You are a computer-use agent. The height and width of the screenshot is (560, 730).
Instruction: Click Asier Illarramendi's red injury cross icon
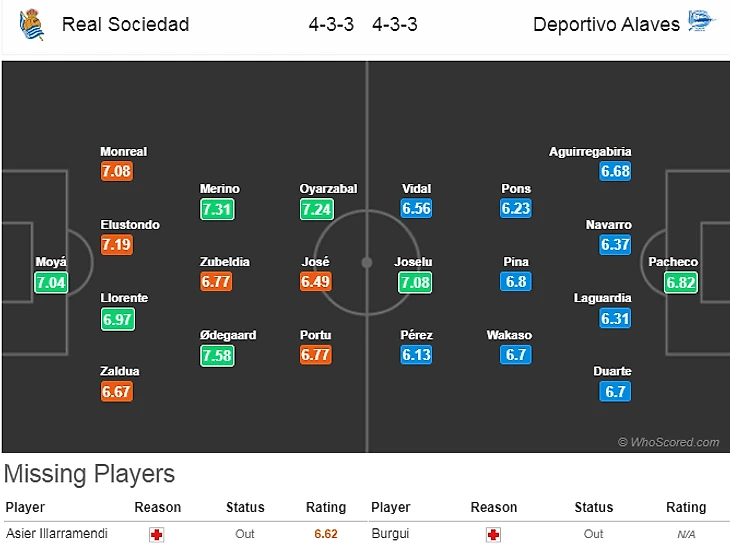pyautogui.click(x=157, y=534)
